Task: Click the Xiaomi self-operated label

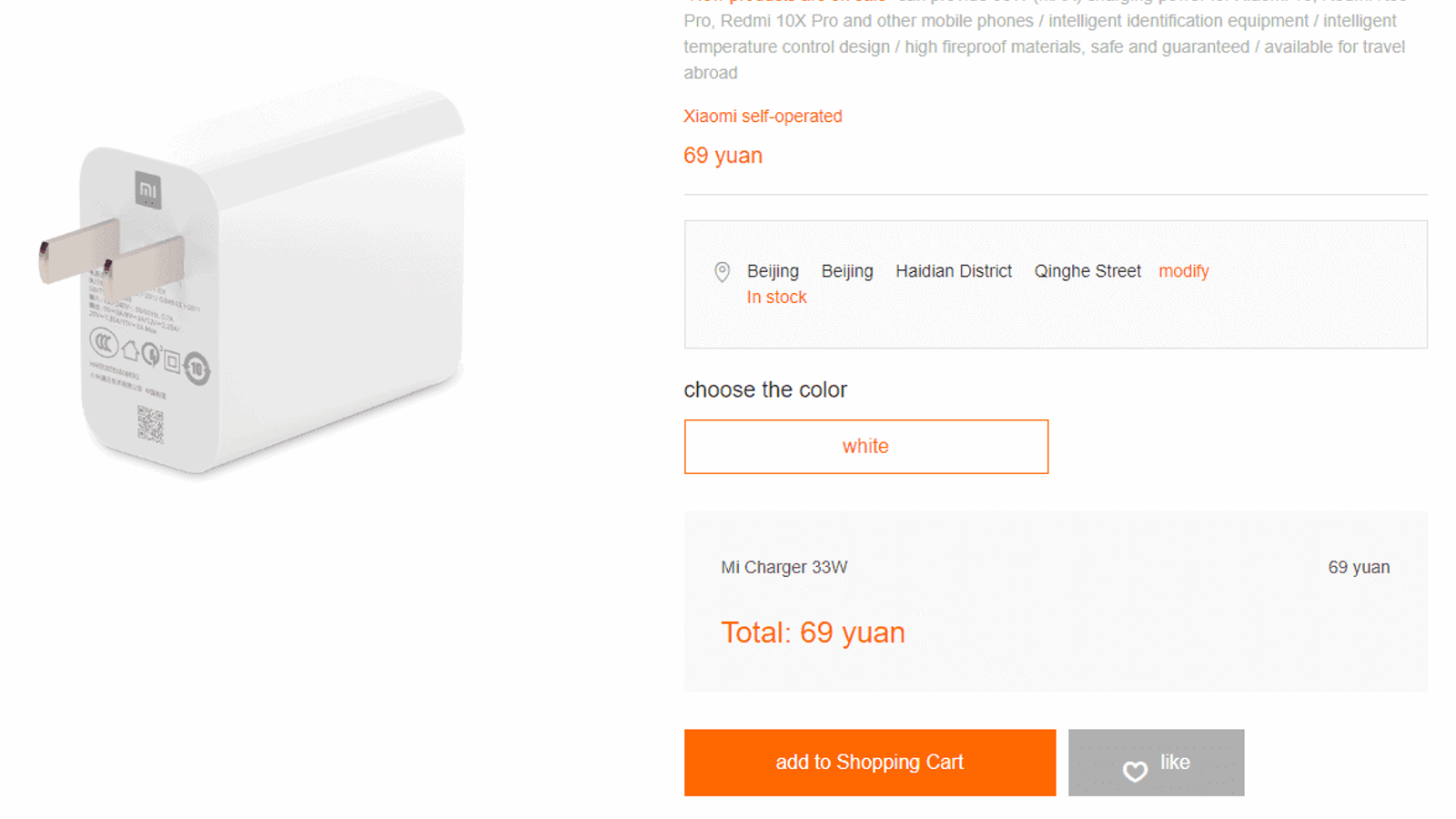Action: (x=763, y=116)
